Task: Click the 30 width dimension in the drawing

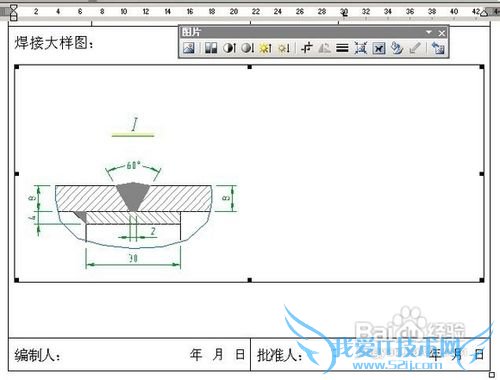Action: pyautogui.click(x=133, y=258)
